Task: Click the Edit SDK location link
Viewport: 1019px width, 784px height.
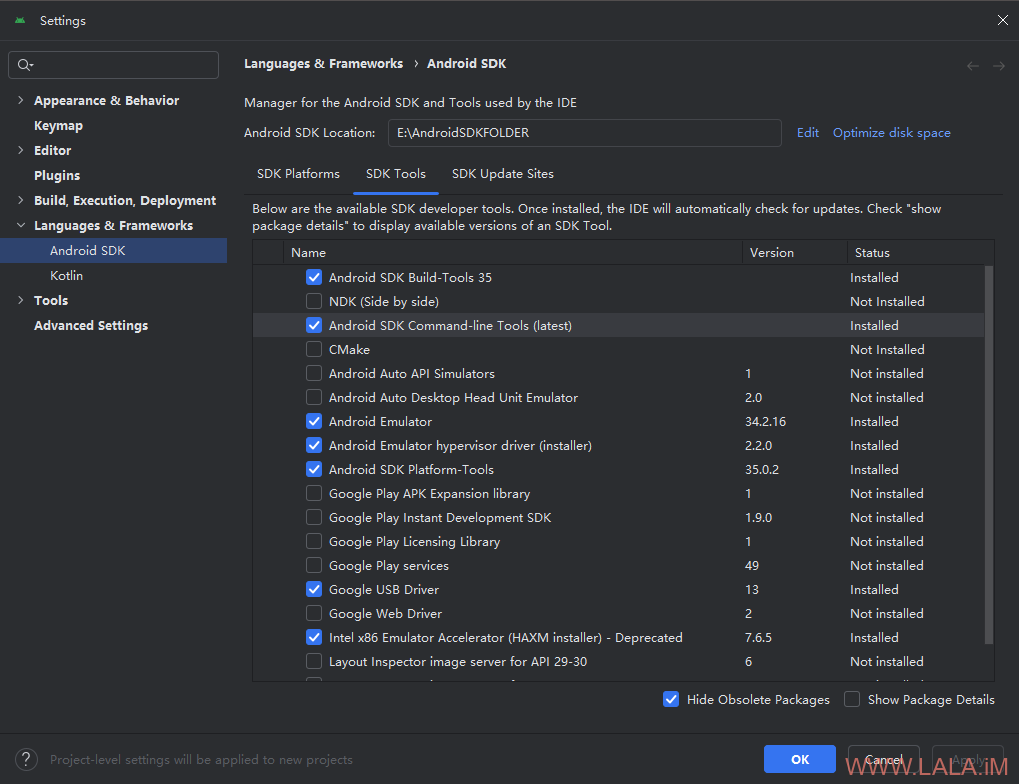Action: tap(807, 132)
